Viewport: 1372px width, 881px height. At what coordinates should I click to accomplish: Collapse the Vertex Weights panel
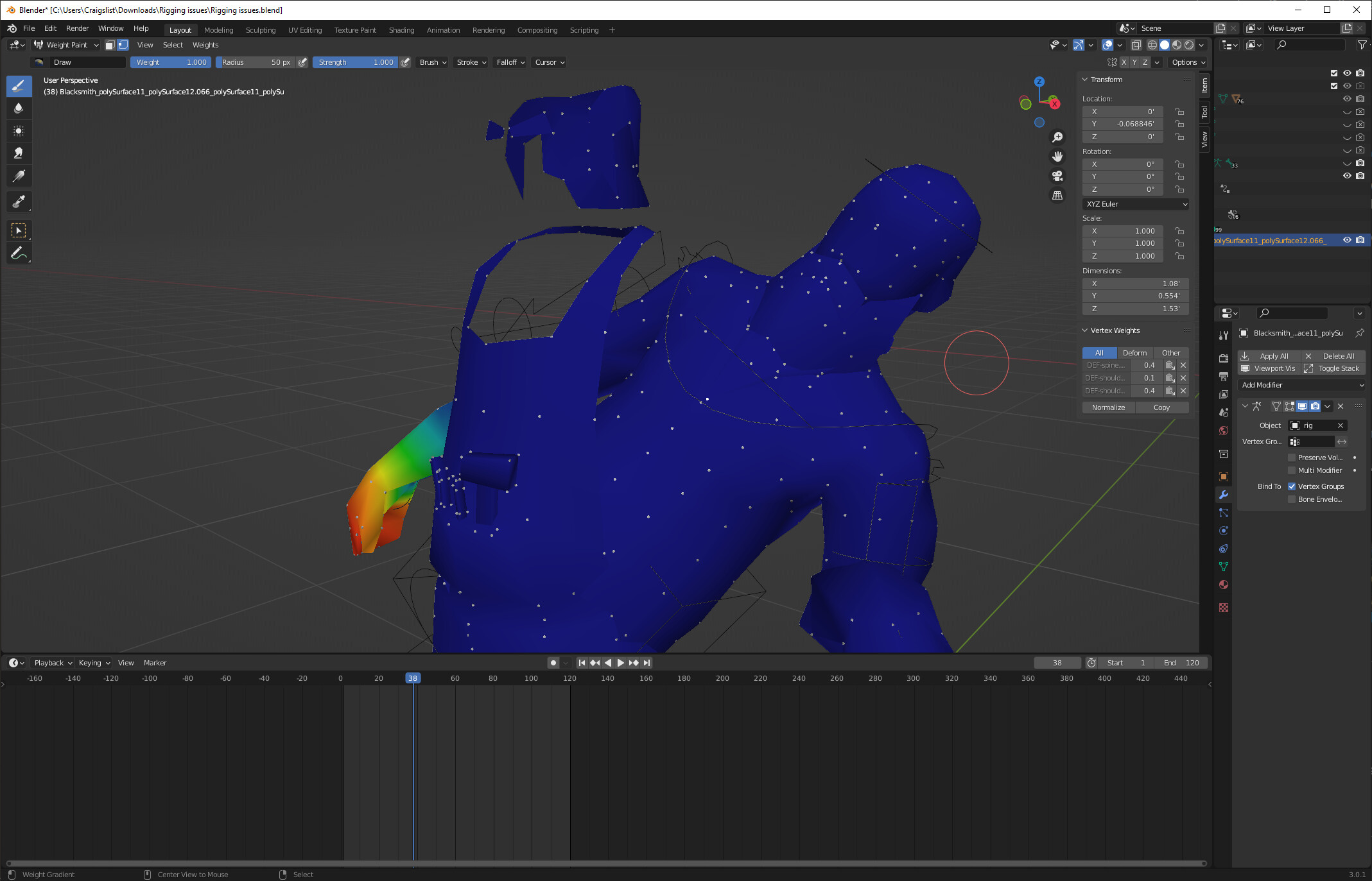[x=1086, y=330]
